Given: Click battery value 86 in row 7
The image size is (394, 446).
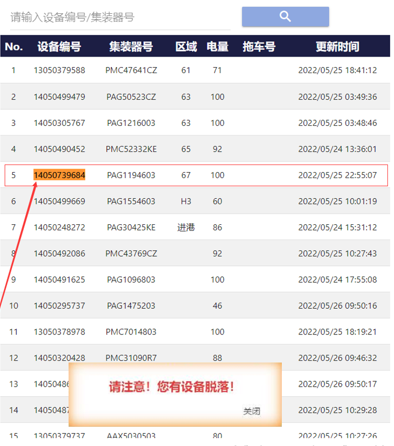Looking at the screenshot, I should 217,227.
